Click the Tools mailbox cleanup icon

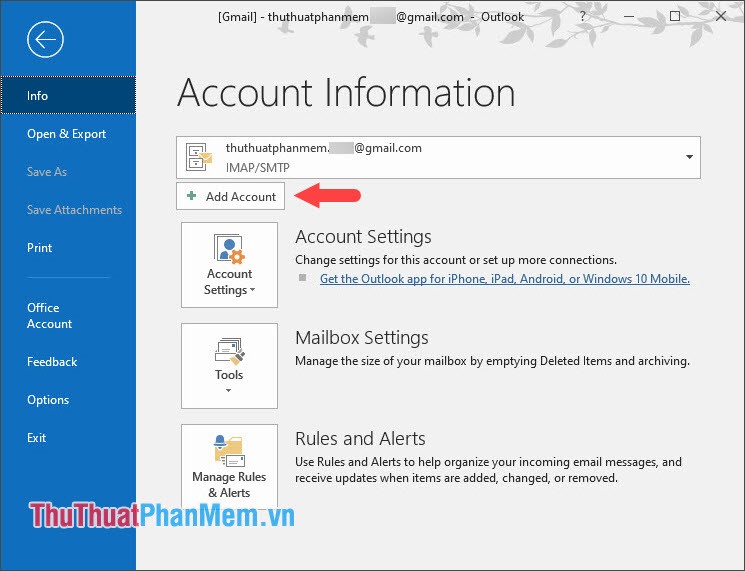[x=229, y=351]
